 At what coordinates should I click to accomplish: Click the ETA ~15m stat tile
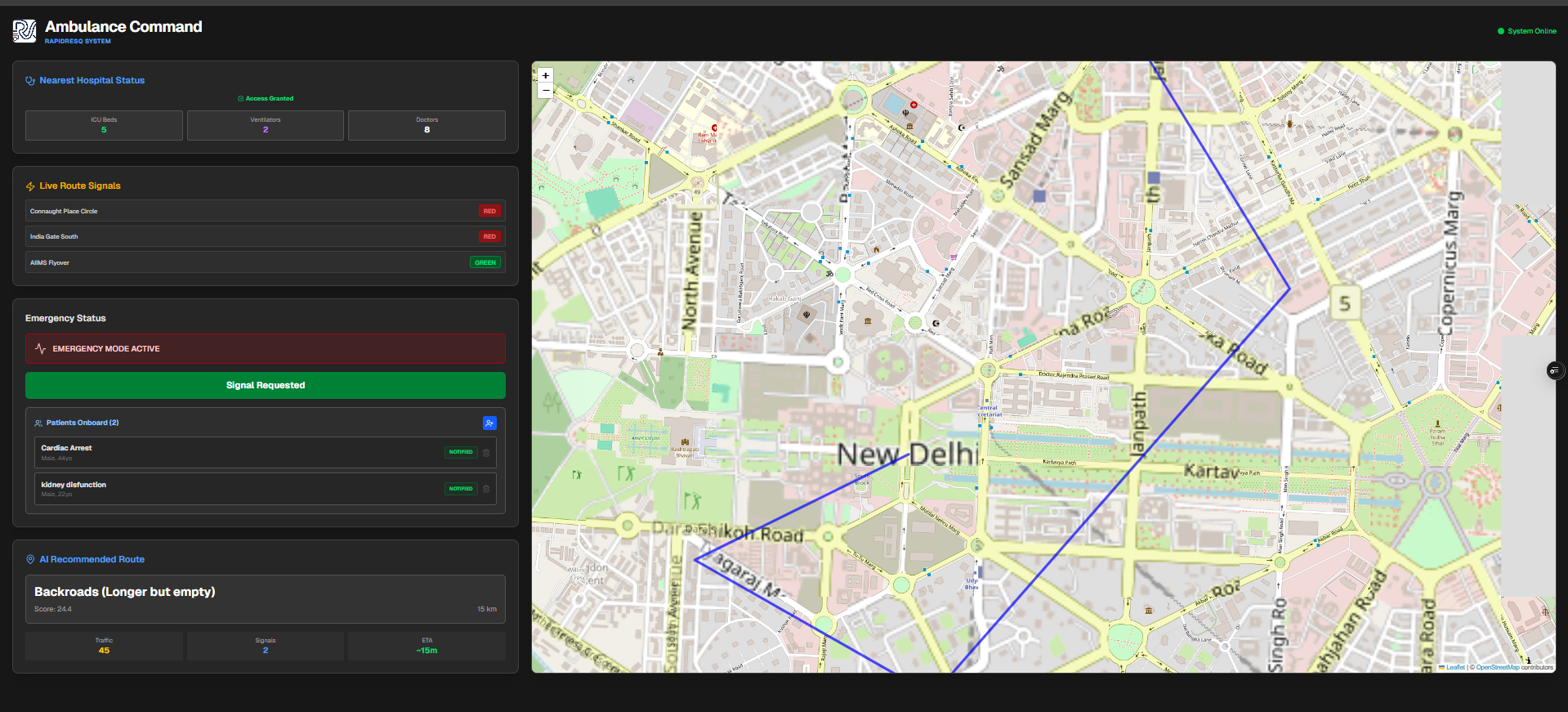427,646
